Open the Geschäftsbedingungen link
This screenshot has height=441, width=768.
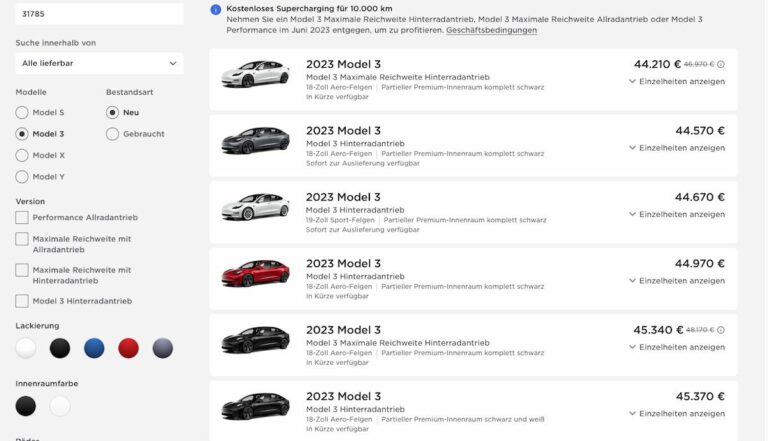pyautogui.click(x=491, y=30)
